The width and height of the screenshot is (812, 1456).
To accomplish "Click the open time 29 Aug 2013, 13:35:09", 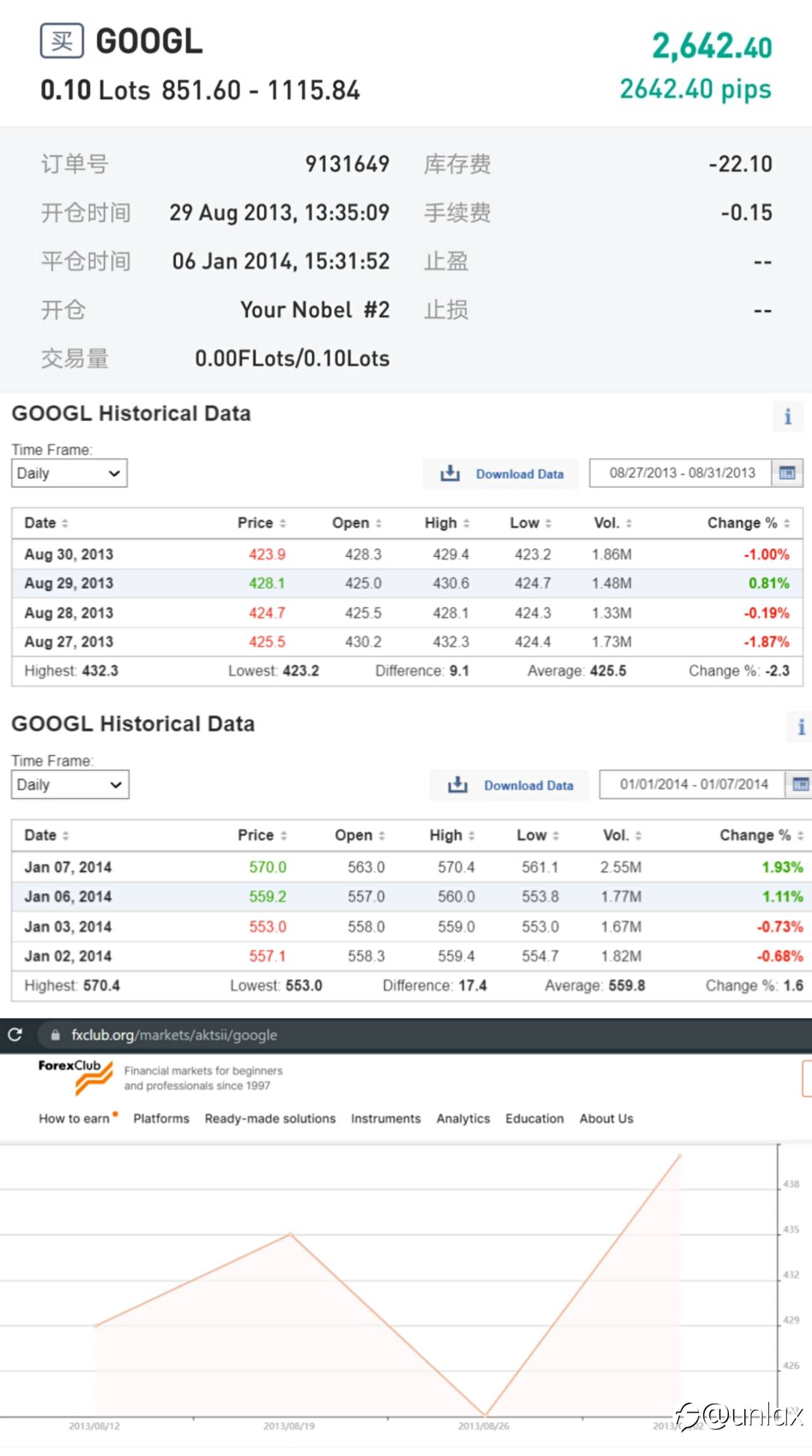I will point(280,213).
